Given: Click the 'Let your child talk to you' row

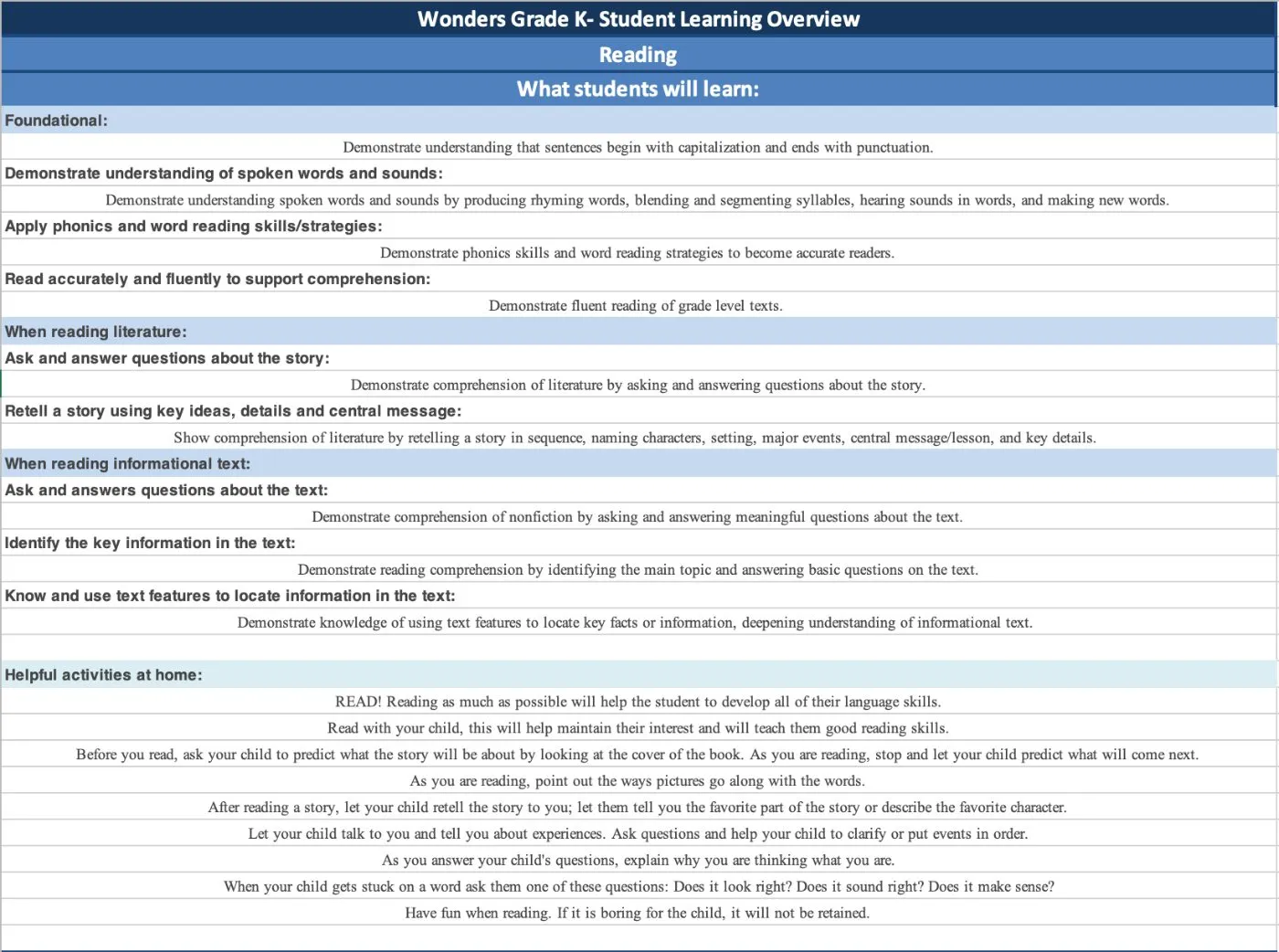Looking at the screenshot, I should 639,834.
